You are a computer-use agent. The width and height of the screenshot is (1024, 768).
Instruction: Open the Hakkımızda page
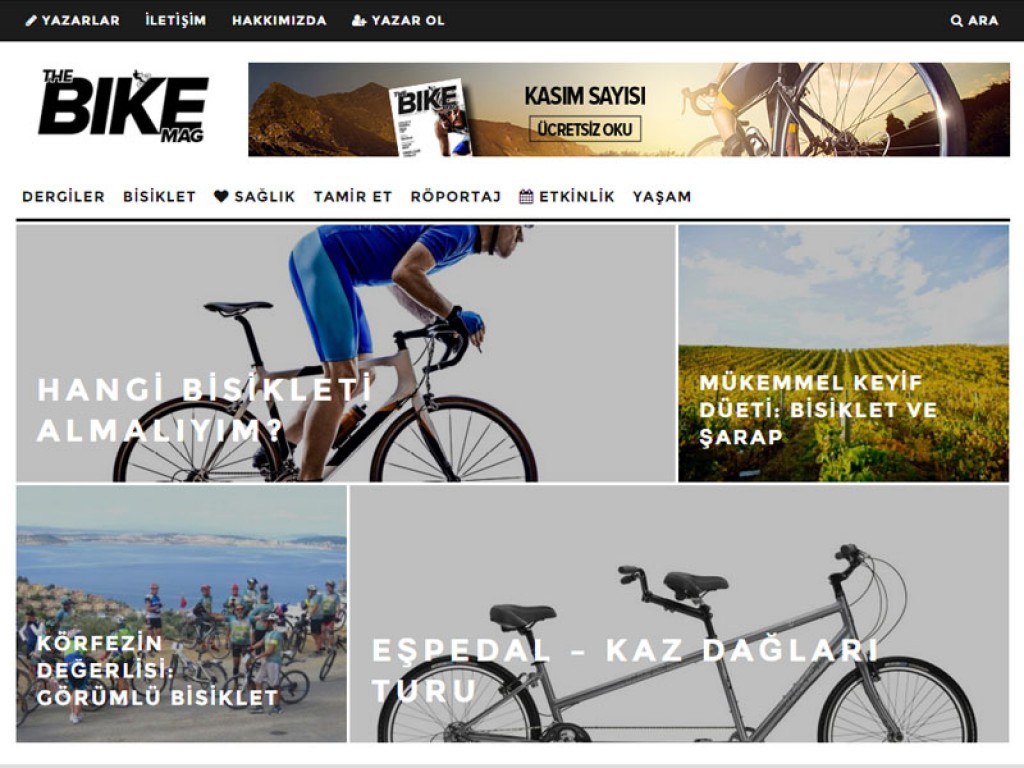click(x=279, y=21)
